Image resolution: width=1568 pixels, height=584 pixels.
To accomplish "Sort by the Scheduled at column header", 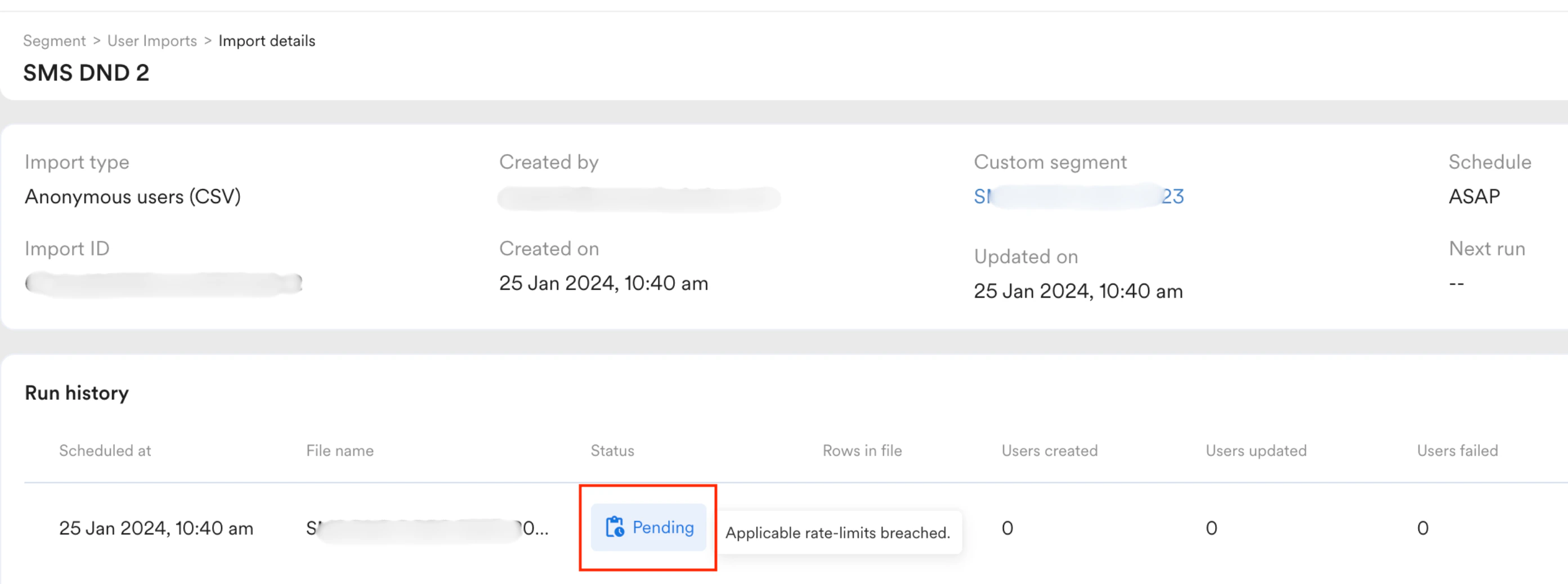I will coord(105,450).
